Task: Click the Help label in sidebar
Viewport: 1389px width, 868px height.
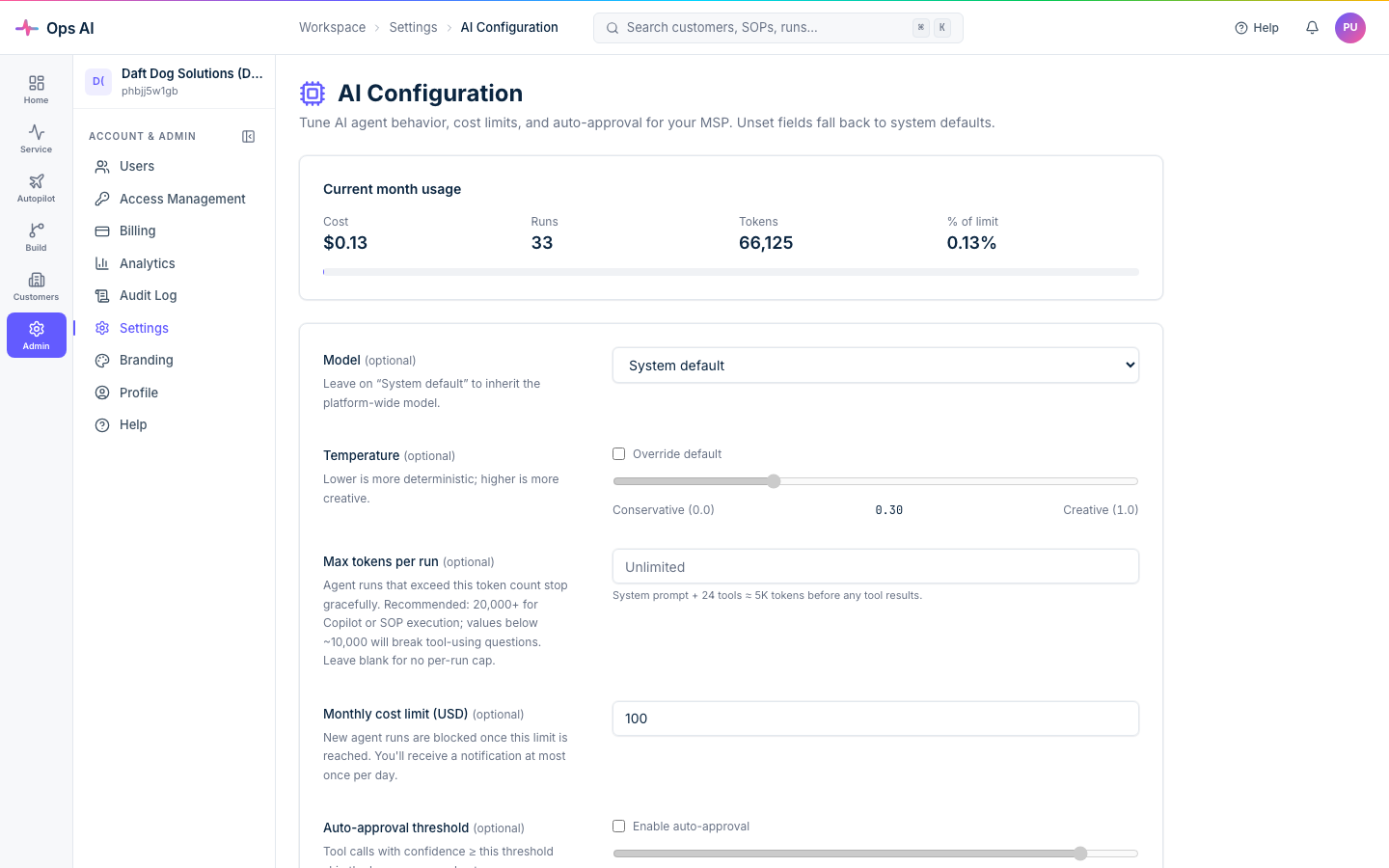Action: point(133,425)
